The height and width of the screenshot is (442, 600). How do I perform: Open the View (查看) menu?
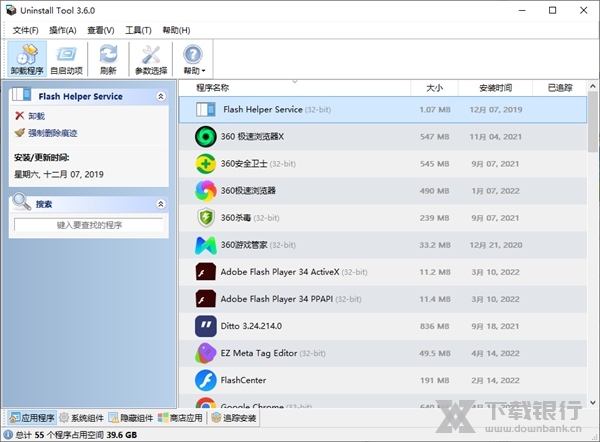[x=101, y=30]
